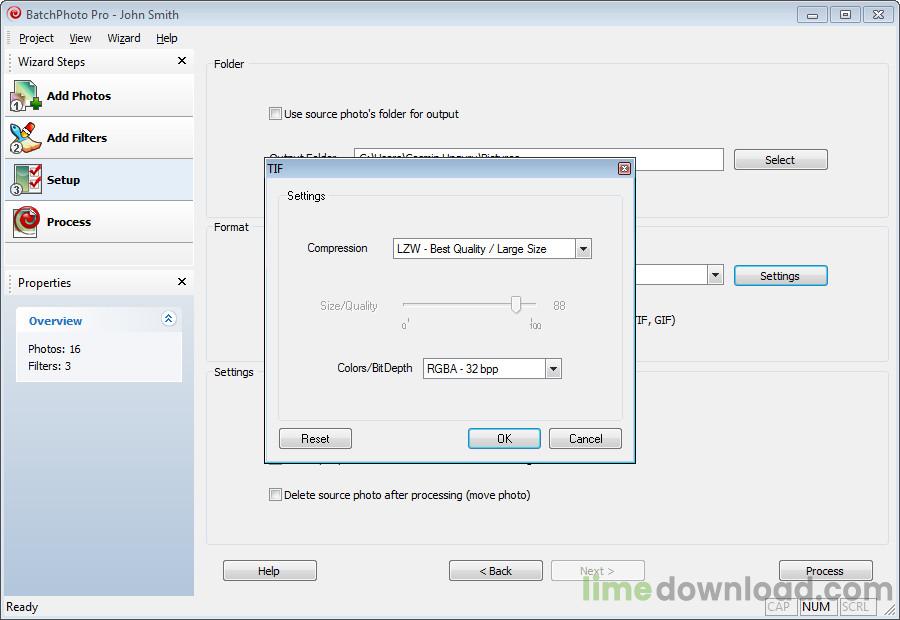The image size is (900, 620).
Task: Select the Add Photos wizard step
Action: click(x=99, y=96)
